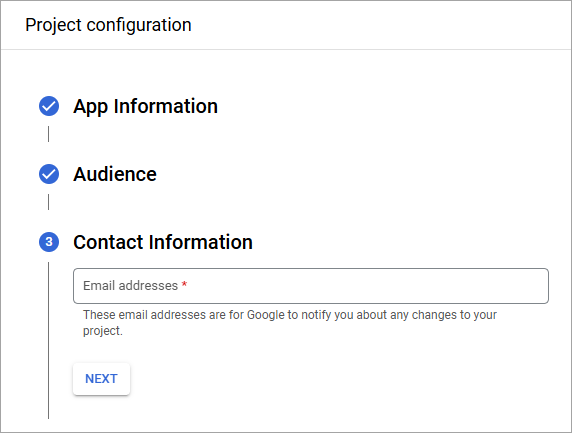Click the word App in App Information
The image size is (572, 433).
[x=90, y=107]
